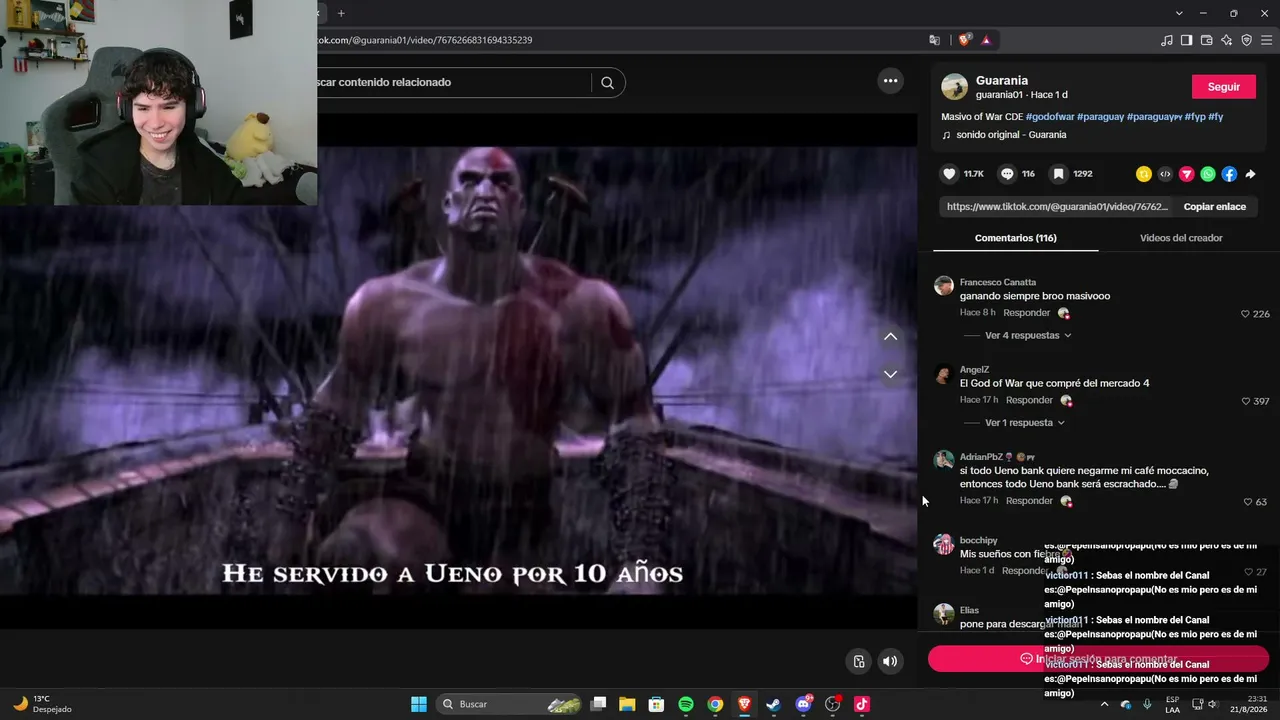Click the Copiar enlace button
The height and width of the screenshot is (720, 1280).
click(1215, 207)
